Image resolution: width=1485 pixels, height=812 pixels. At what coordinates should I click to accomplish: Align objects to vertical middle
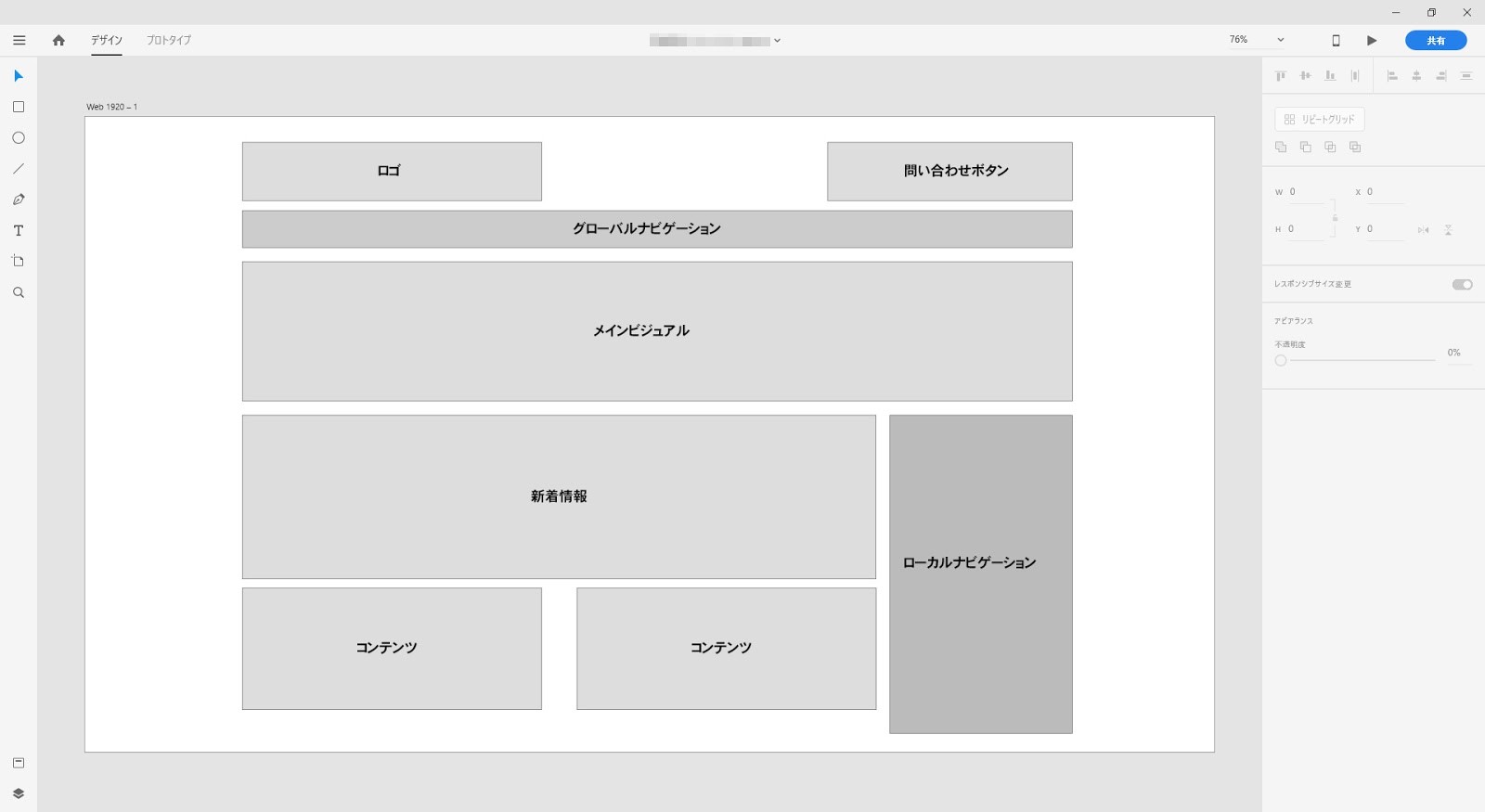(x=1306, y=76)
